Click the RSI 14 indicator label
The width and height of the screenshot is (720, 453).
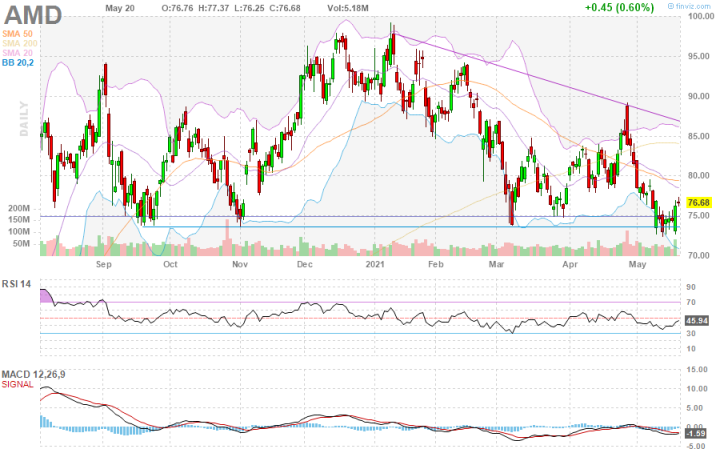17,284
